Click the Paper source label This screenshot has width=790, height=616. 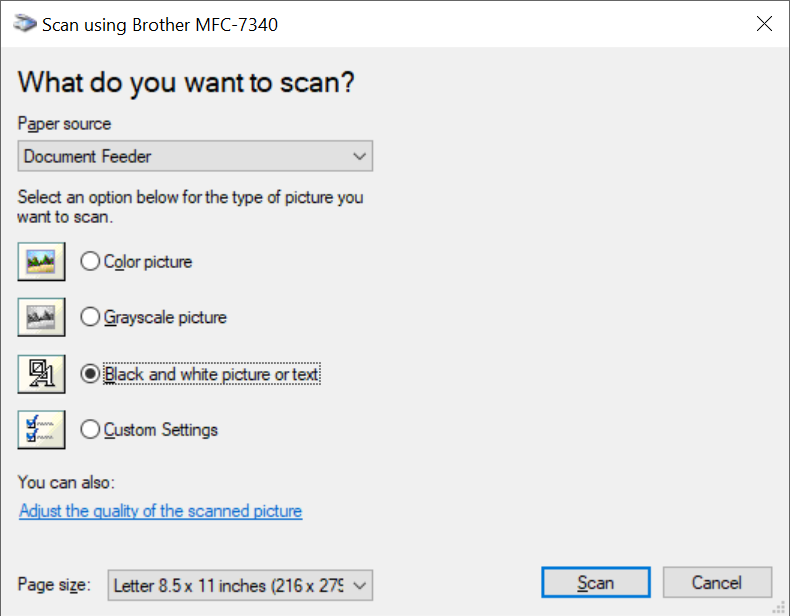[x=64, y=124]
